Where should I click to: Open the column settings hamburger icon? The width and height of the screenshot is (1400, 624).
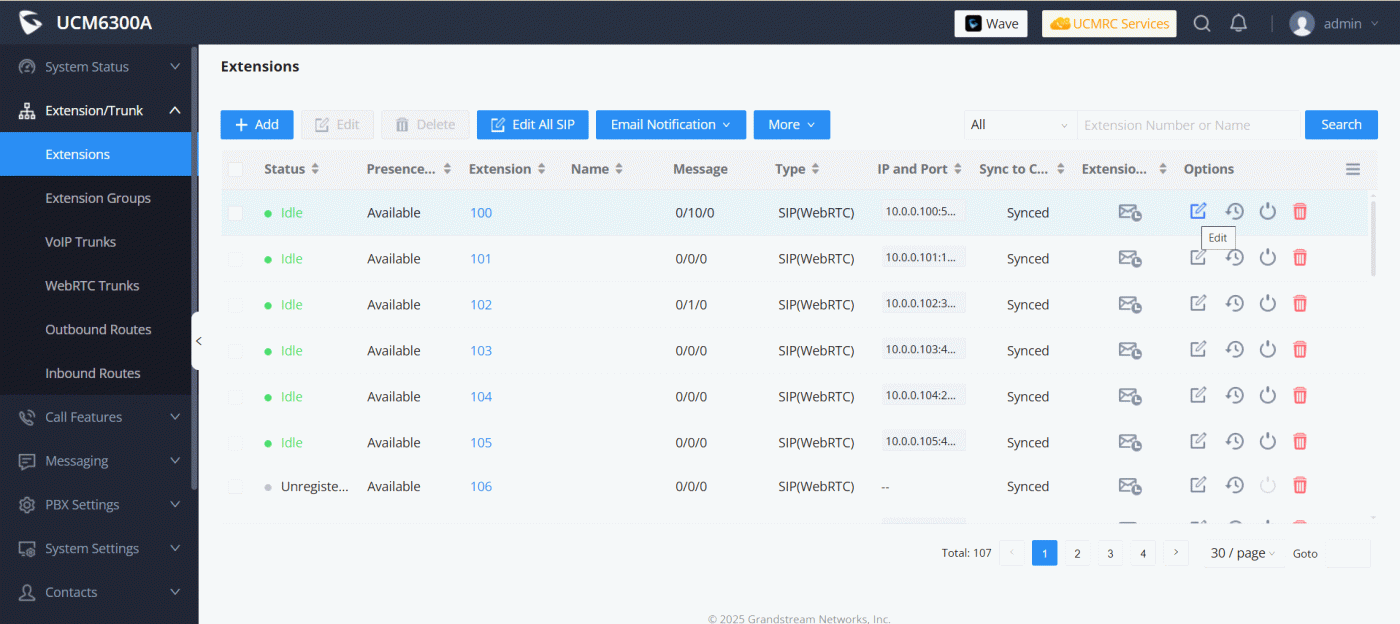coord(1352,169)
